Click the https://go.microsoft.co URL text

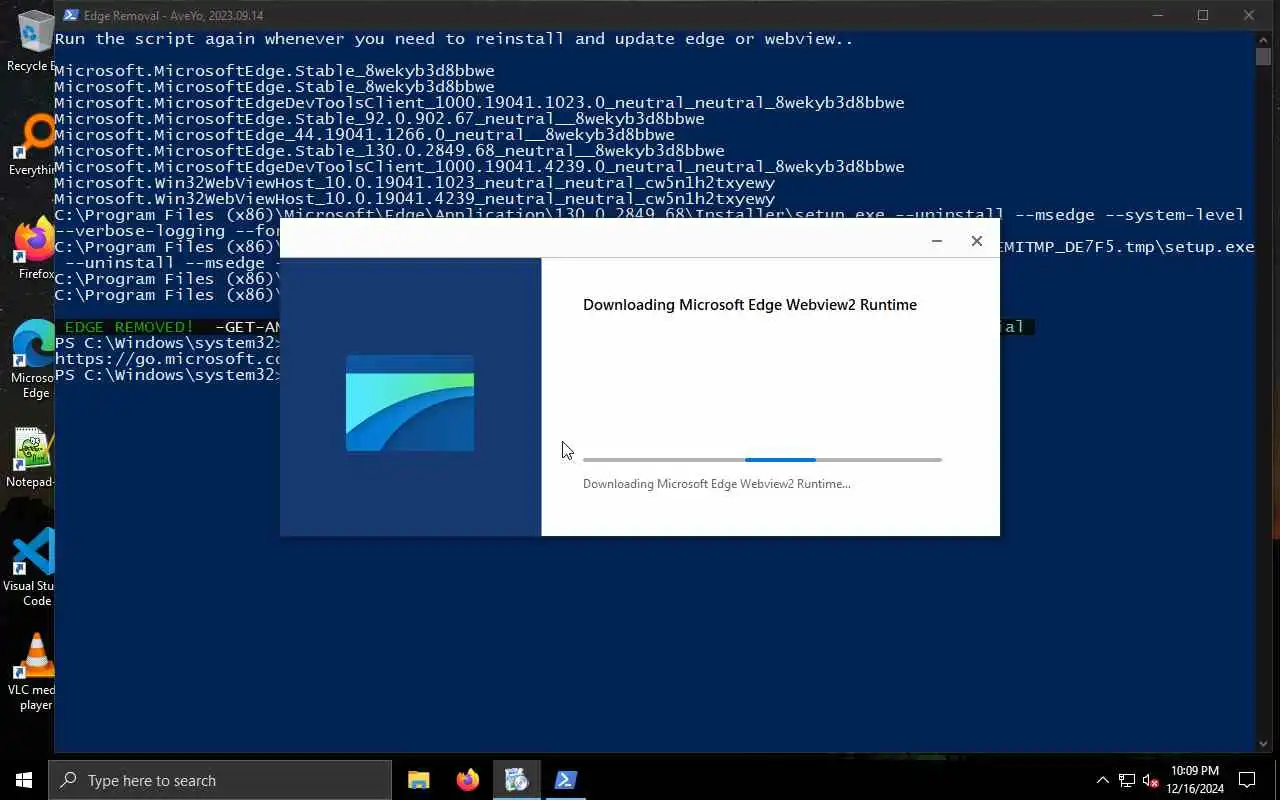[x=167, y=359]
